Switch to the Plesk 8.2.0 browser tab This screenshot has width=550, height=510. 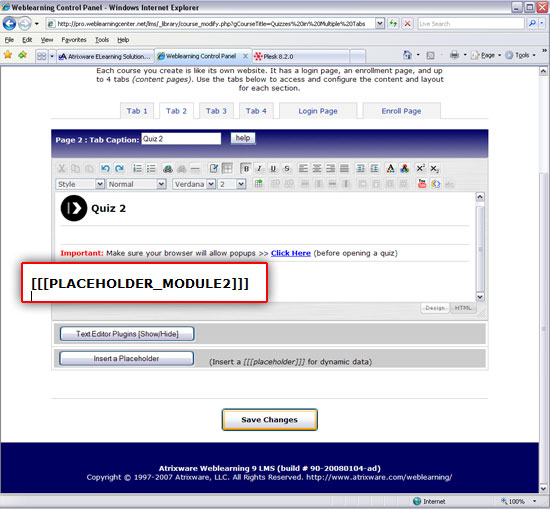pyautogui.click(x=301, y=56)
